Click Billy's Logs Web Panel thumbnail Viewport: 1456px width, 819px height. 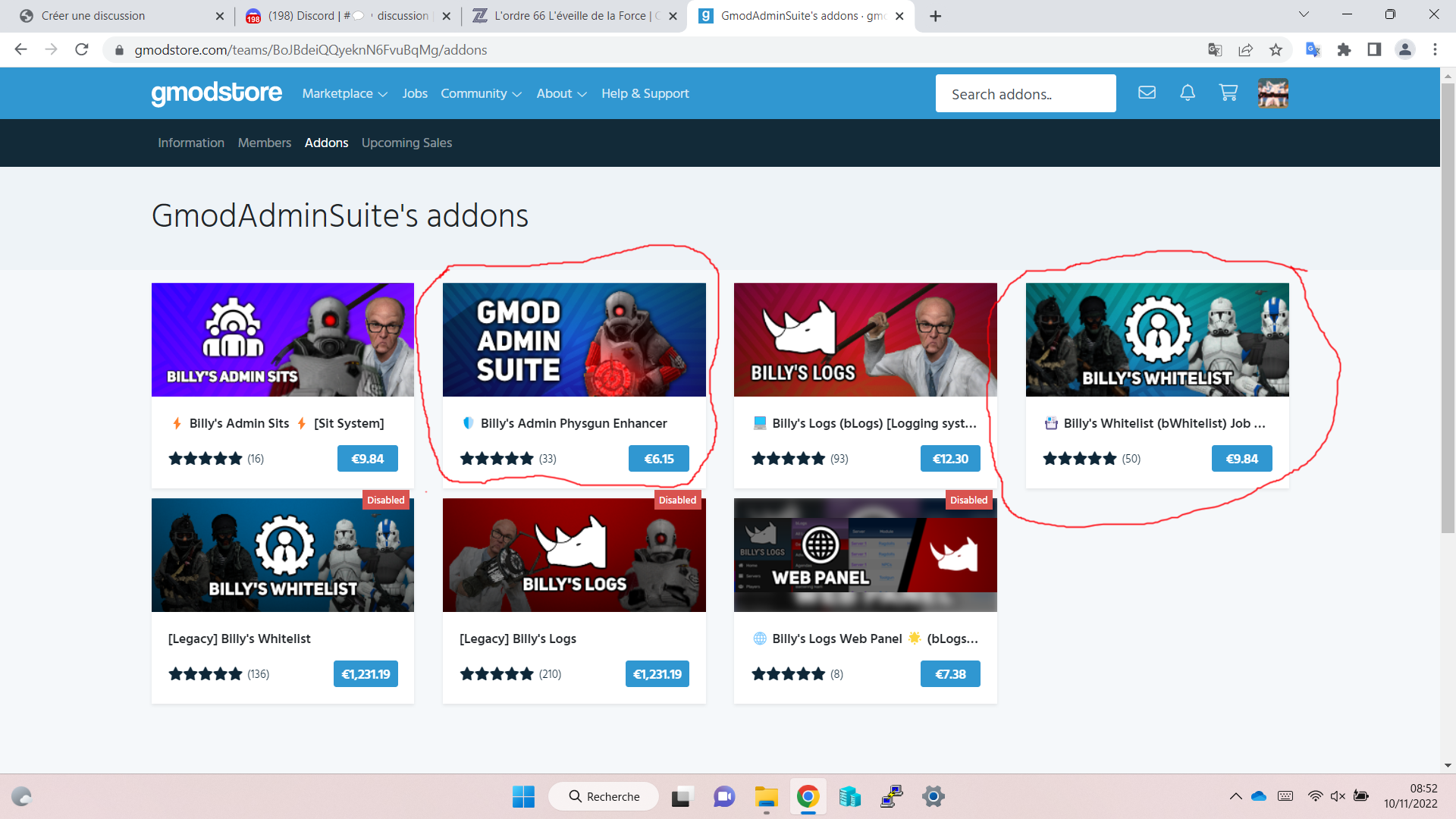click(x=865, y=555)
